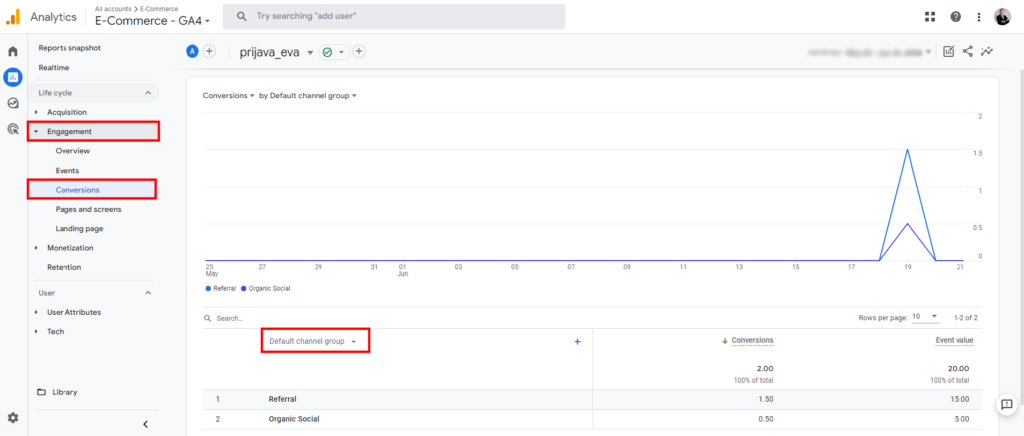Open Admin settings gear icon

click(13, 418)
